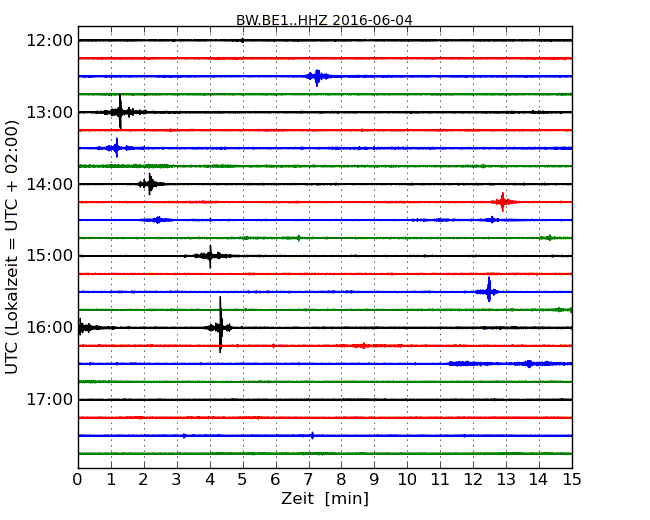Viewport: 650px width, 520px height.
Task: Click x-axis tick label 5
Action: click(x=243, y=480)
